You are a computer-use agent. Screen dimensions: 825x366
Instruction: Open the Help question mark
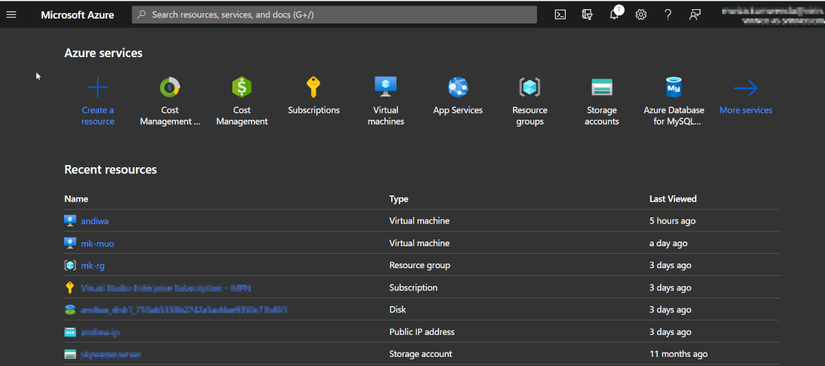point(668,15)
